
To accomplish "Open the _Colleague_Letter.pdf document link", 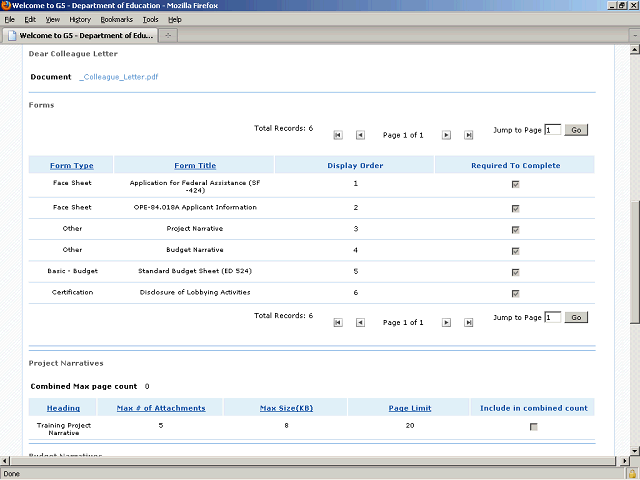I will click(118, 77).
